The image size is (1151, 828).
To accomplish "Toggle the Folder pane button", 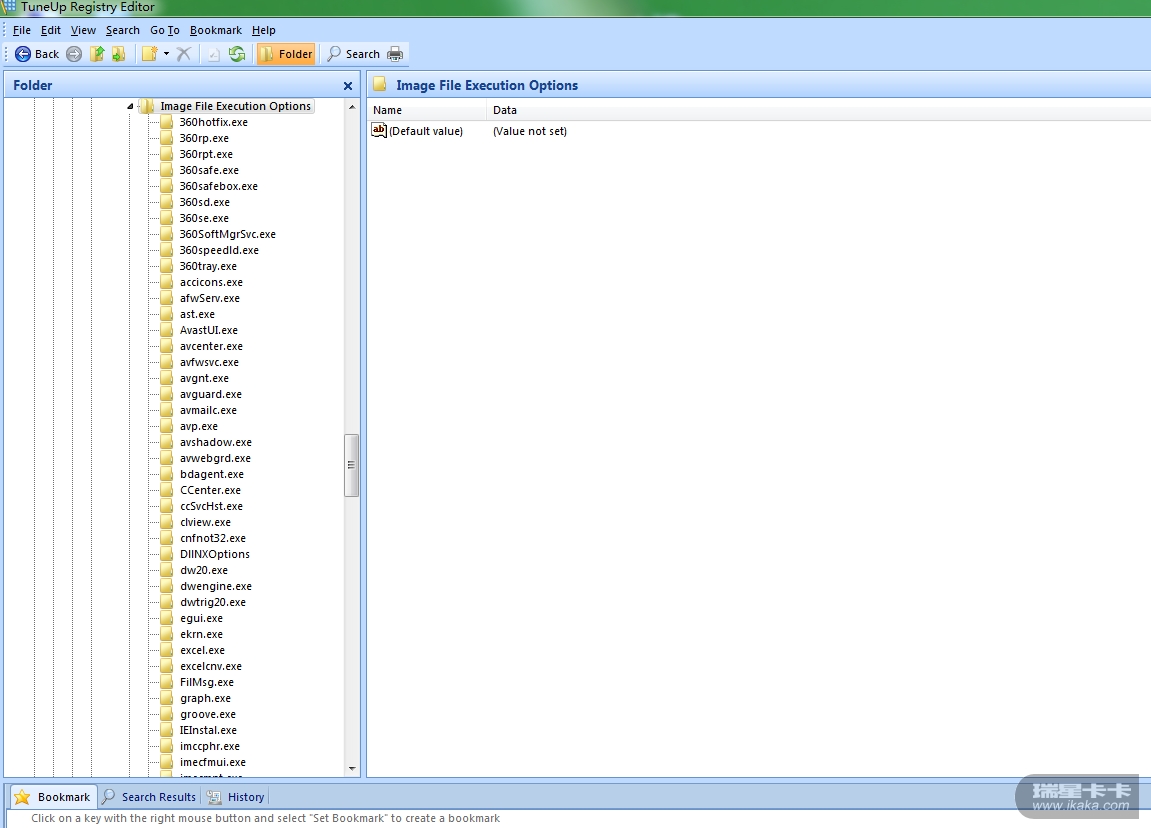I will pyautogui.click(x=286, y=54).
